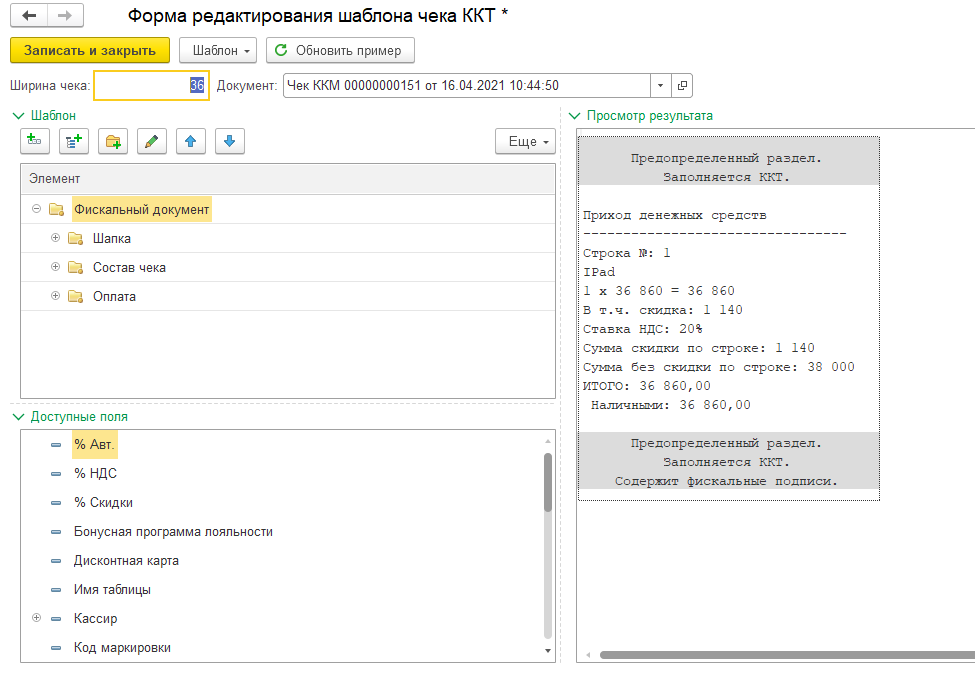The image size is (975, 674).
Task: Click the Приход денежных средств preview line
Action: pyautogui.click(x=675, y=216)
